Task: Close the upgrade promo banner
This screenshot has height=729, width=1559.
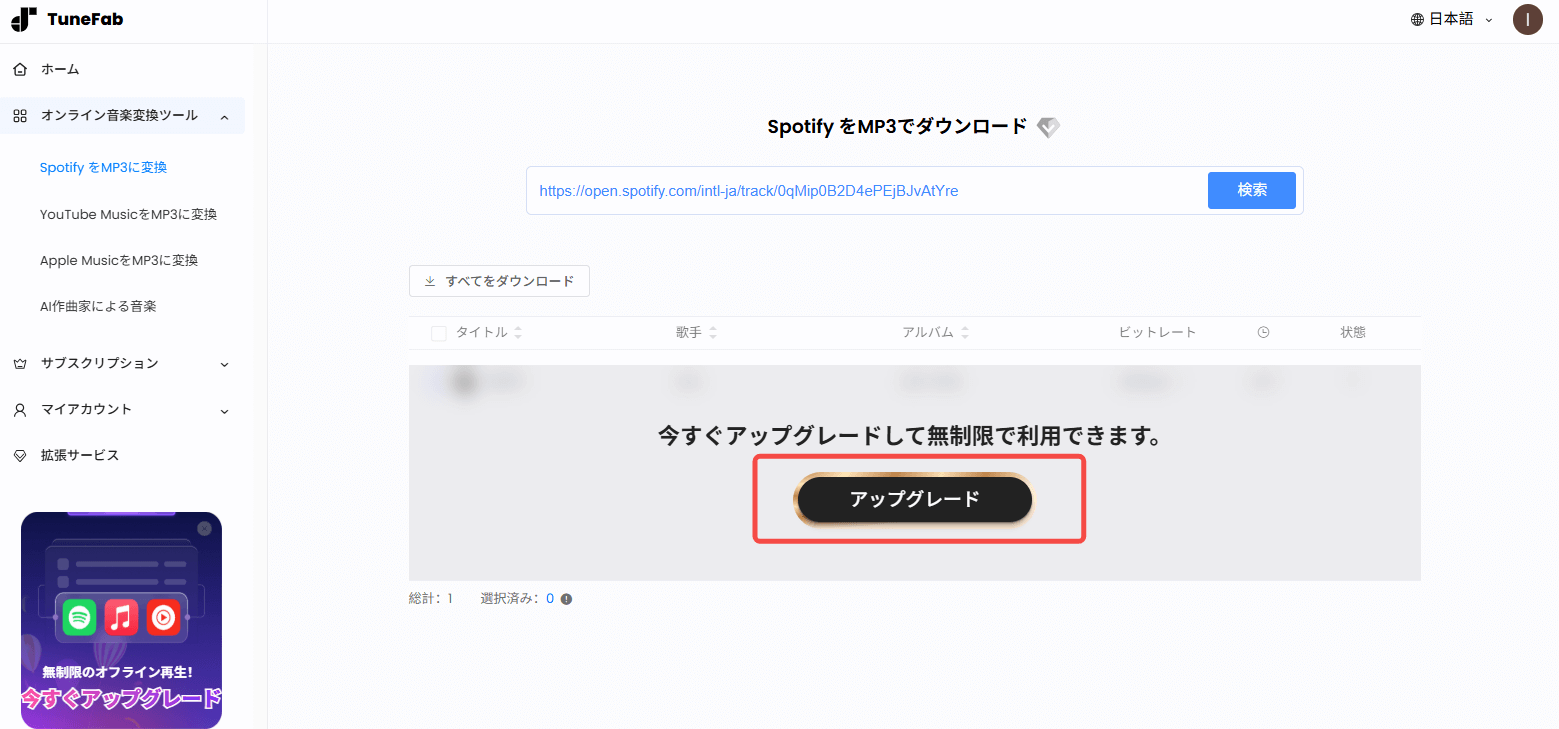Action: (204, 528)
